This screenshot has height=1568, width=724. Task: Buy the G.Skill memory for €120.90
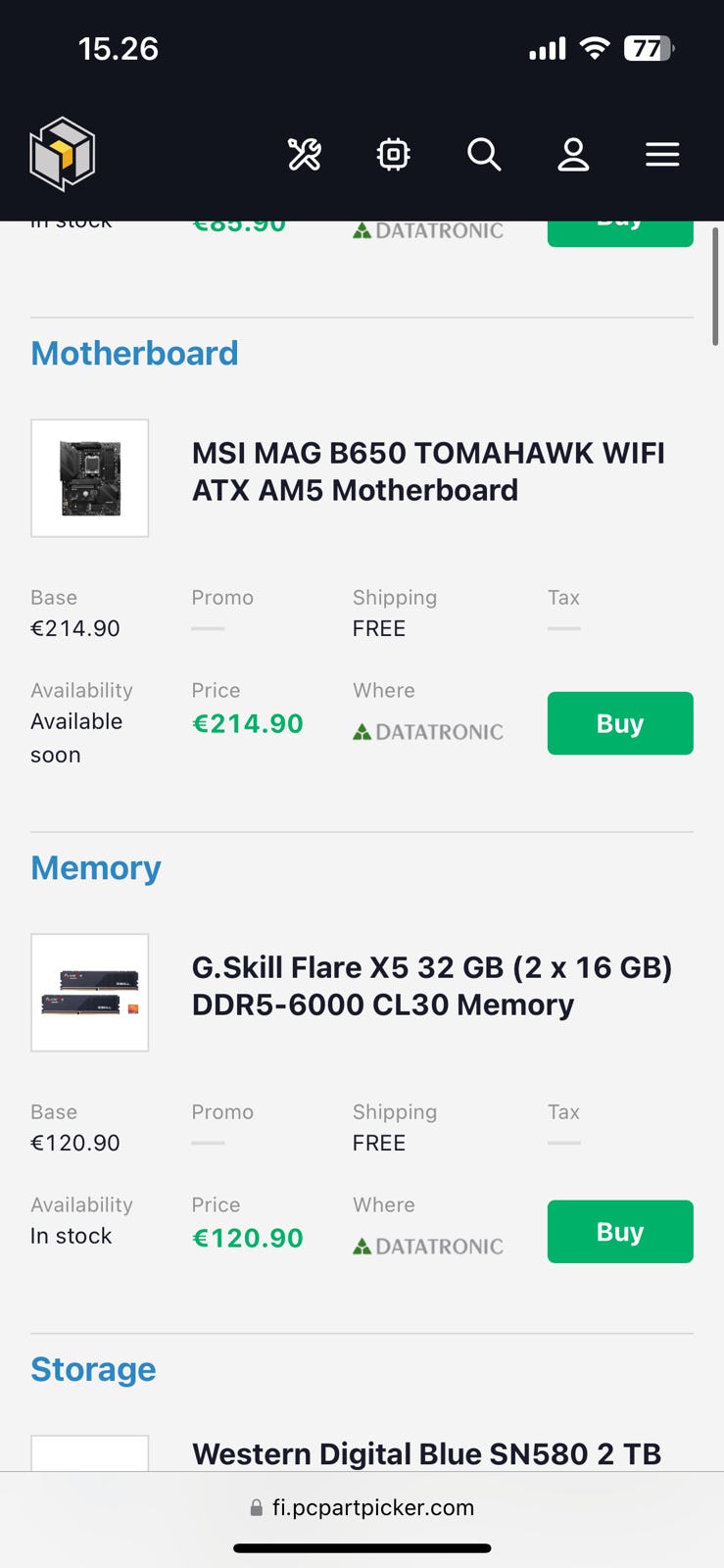pyautogui.click(x=620, y=1232)
